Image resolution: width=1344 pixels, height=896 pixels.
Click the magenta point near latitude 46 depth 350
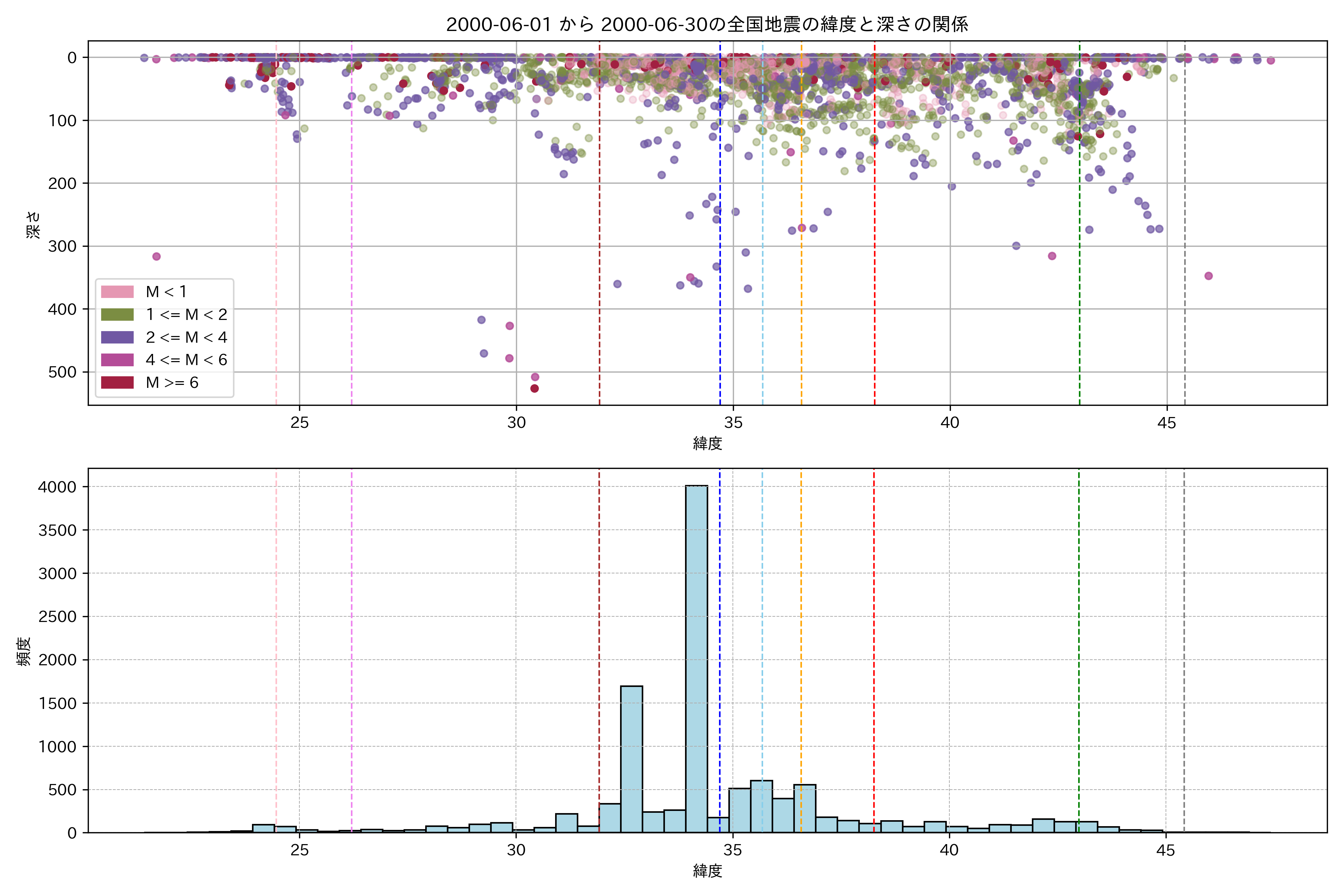coord(1208,276)
